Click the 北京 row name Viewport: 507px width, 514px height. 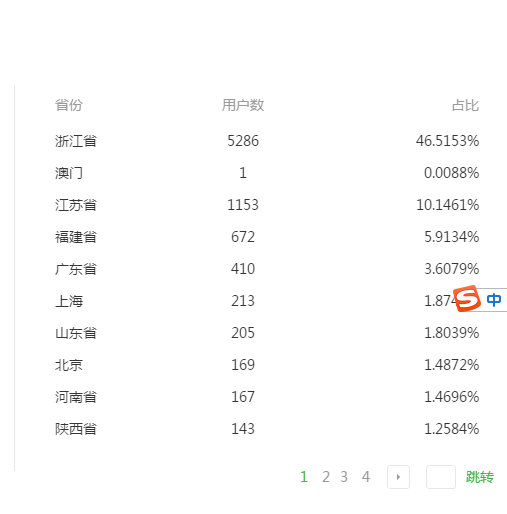[69, 365]
